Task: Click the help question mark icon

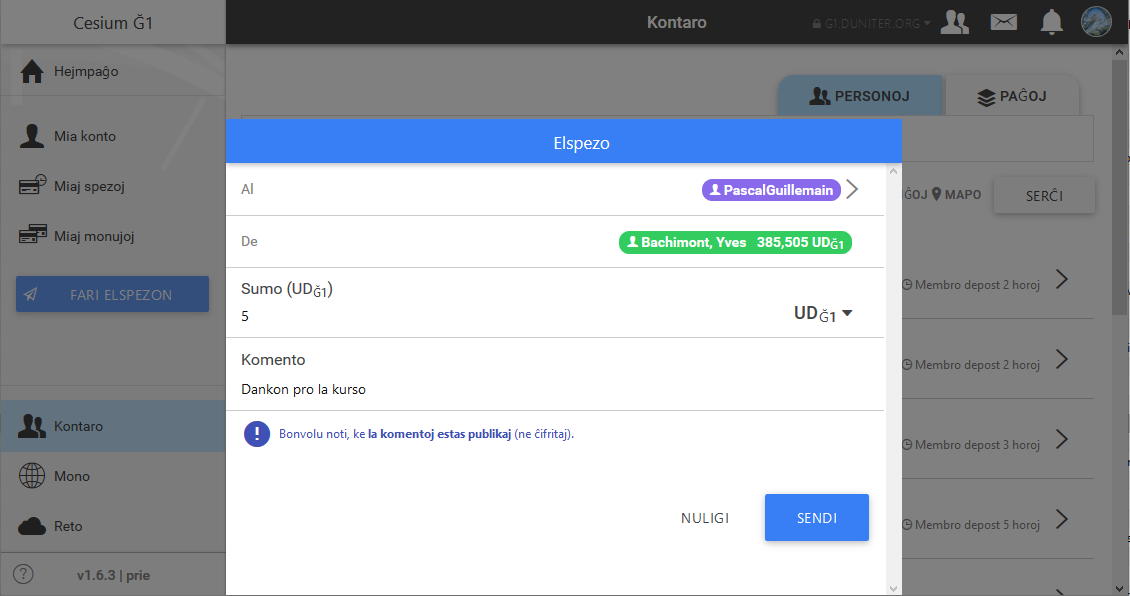Action: tap(23, 574)
